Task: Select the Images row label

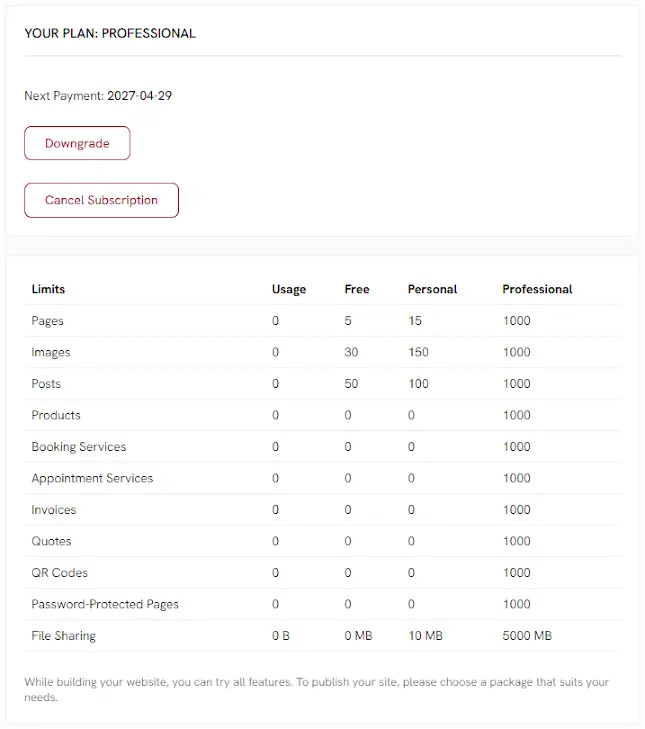Action: click(51, 352)
